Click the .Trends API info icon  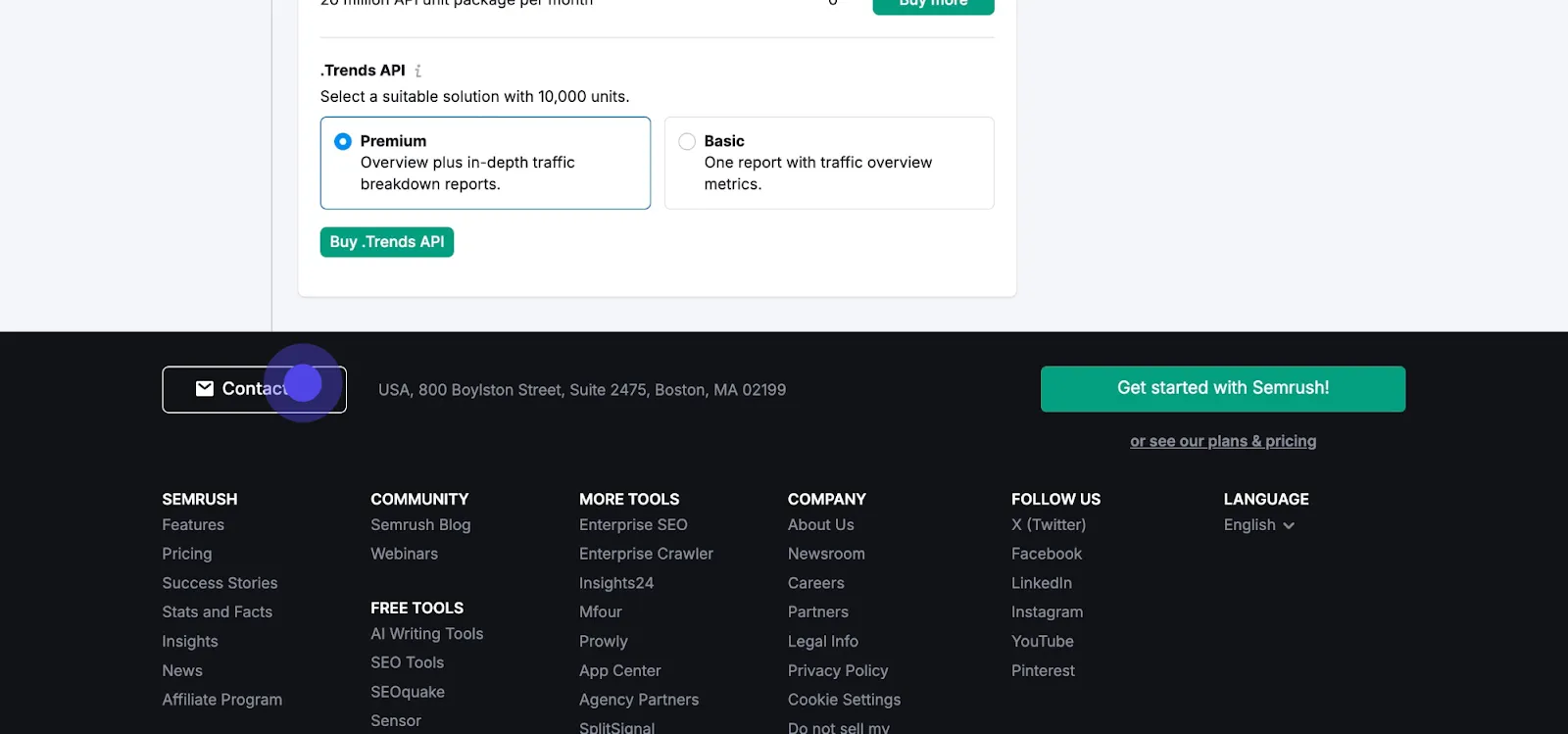pos(418,71)
